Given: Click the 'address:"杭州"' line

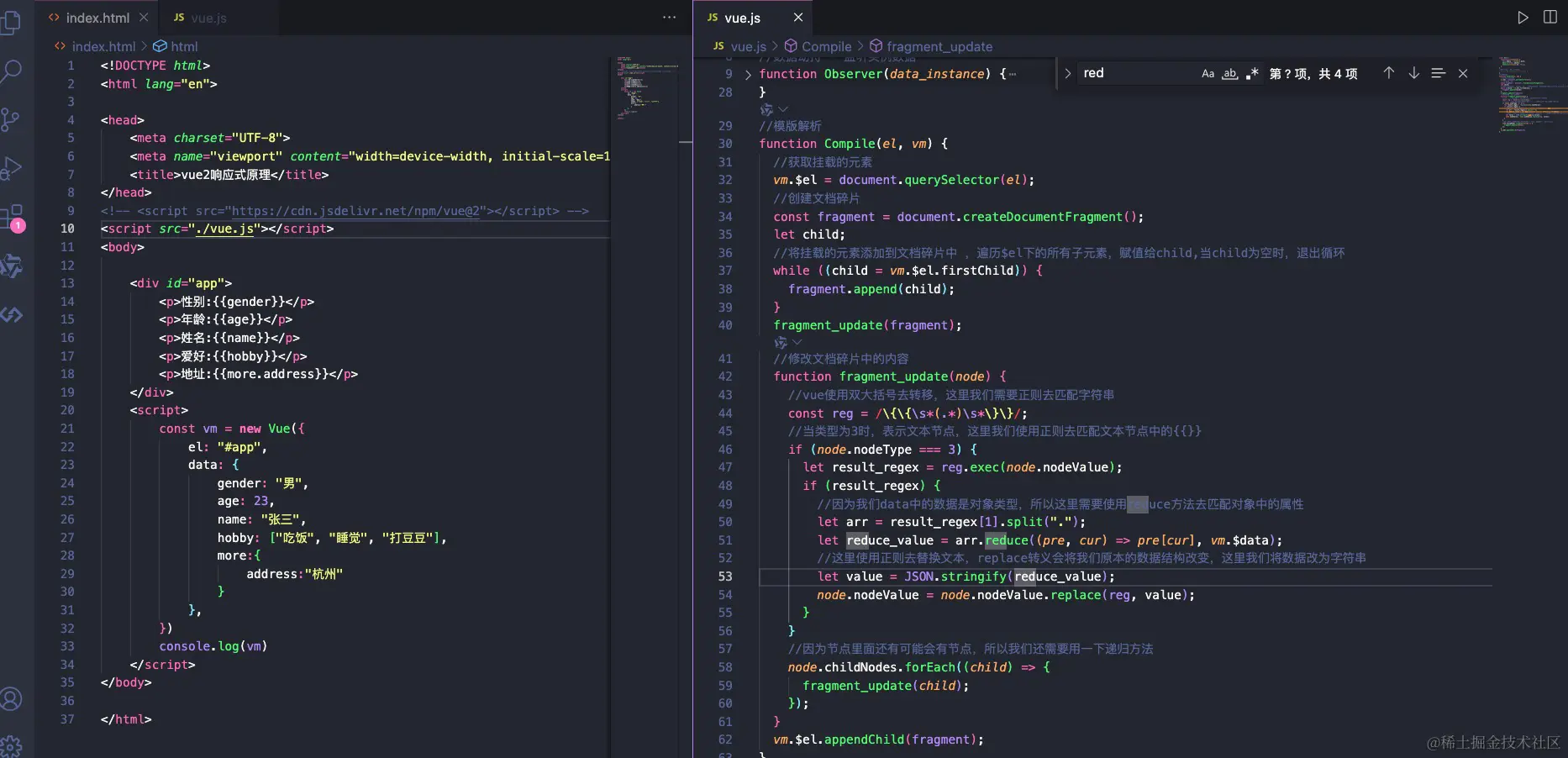Looking at the screenshot, I should (294, 574).
